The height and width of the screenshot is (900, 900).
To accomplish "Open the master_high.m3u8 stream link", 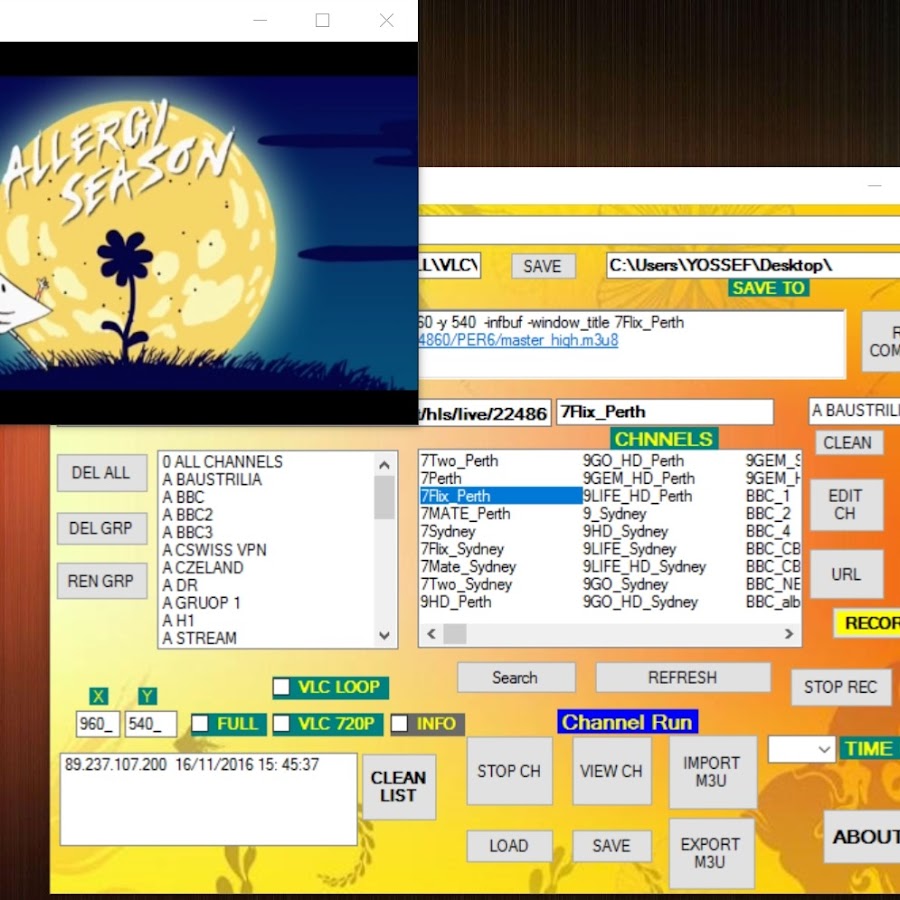I will point(518,340).
